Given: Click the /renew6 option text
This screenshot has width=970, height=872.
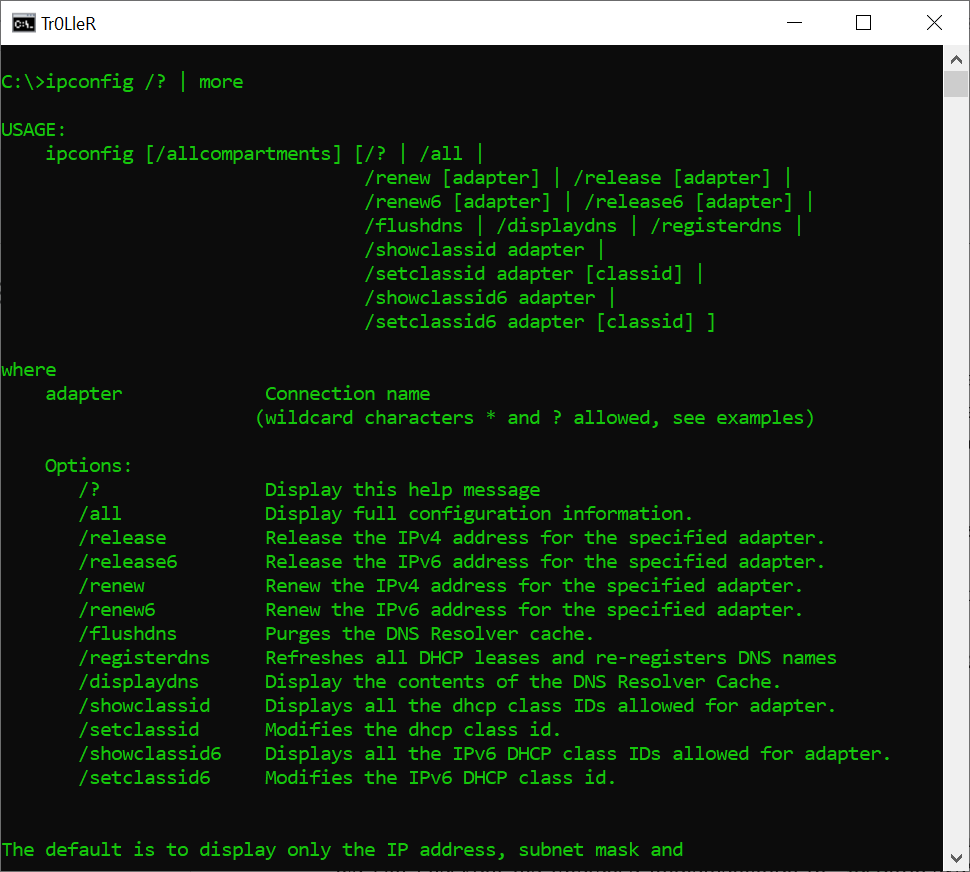Looking at the screenshot, I should click(116, 609).
